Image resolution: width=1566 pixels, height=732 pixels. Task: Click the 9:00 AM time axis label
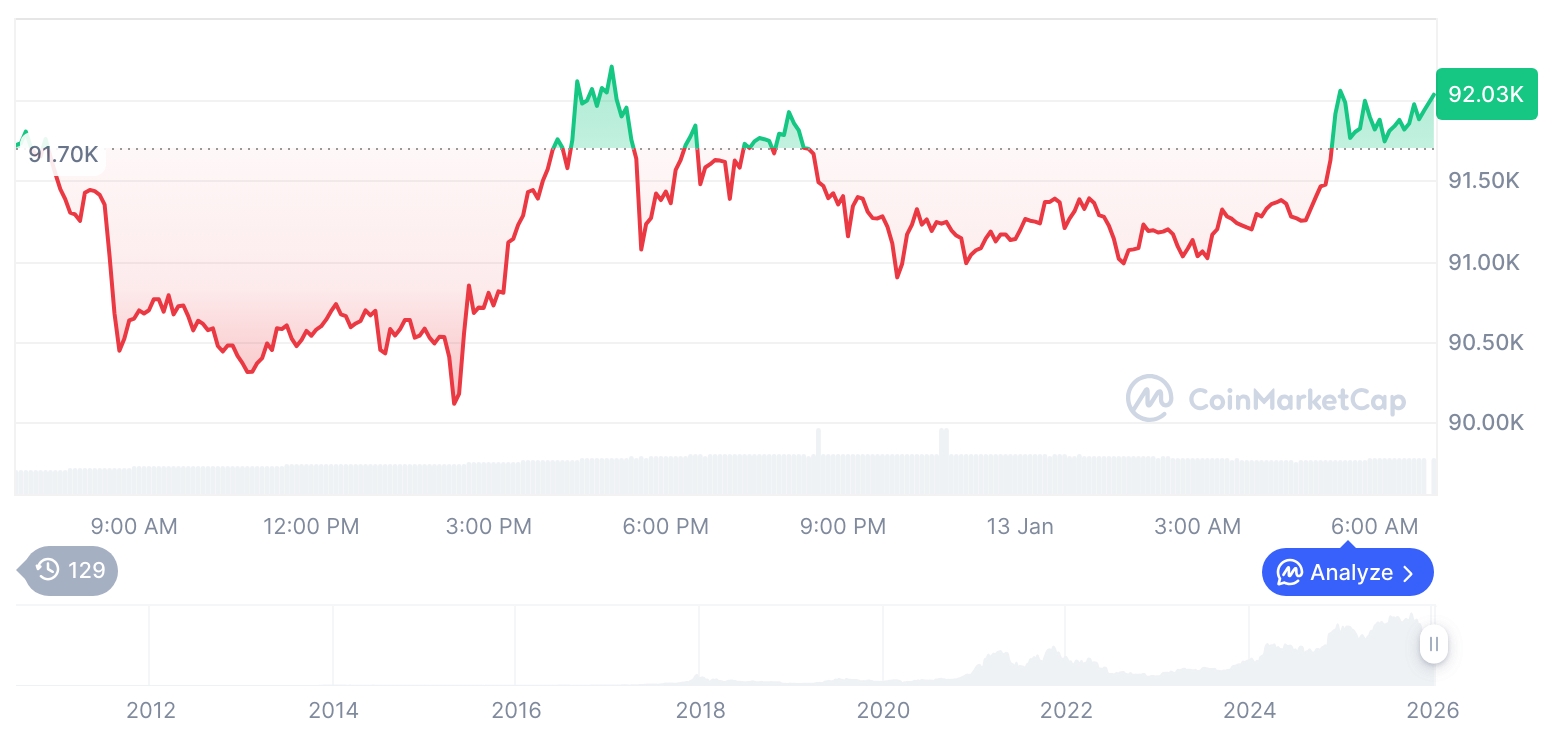(x=134, y=526)
